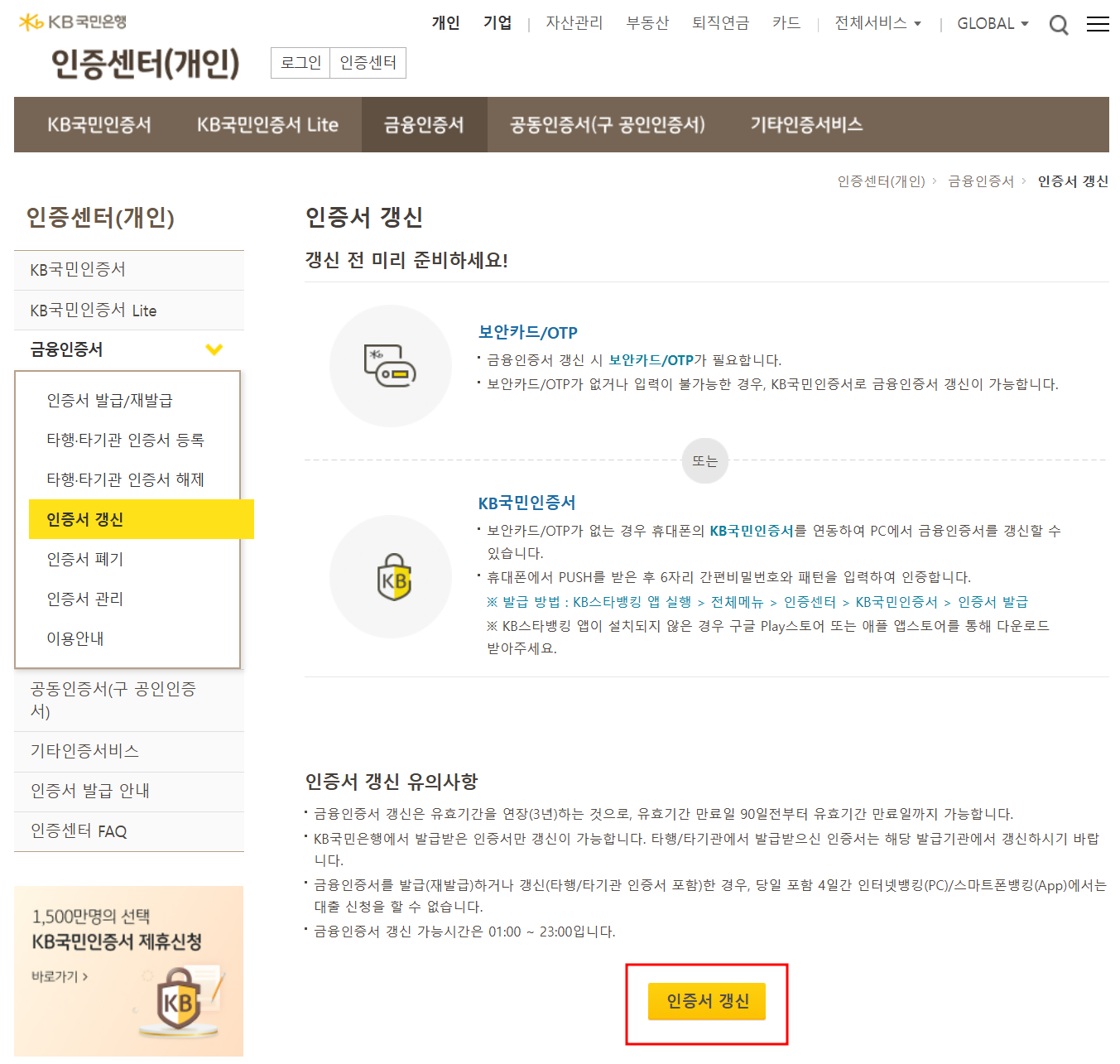Click the 로그인 button
The image size is (1120, 1064).
pos(300,63)
